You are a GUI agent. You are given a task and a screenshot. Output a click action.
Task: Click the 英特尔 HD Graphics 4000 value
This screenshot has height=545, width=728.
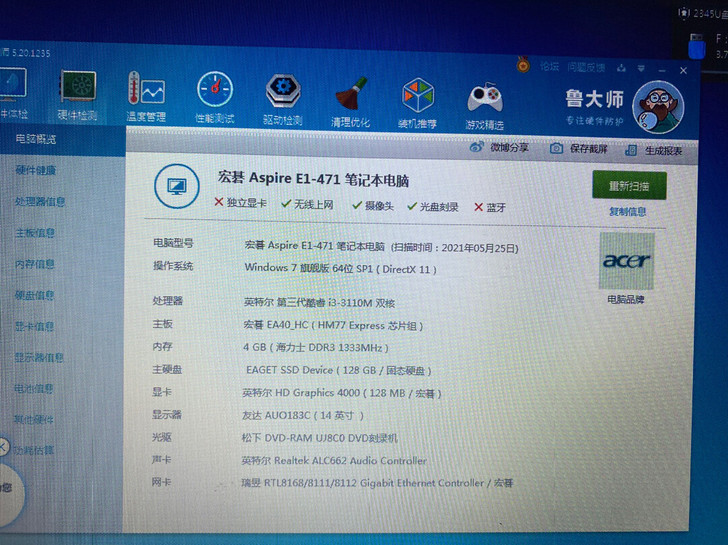[342, 393]
